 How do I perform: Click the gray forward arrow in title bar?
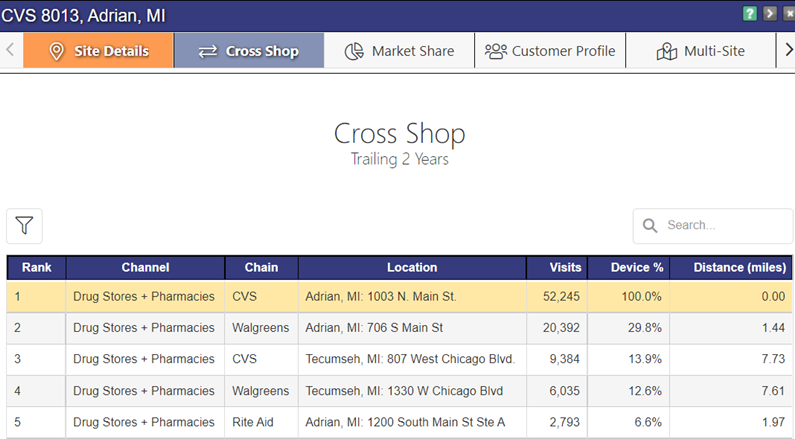click(x=770, y=13)
